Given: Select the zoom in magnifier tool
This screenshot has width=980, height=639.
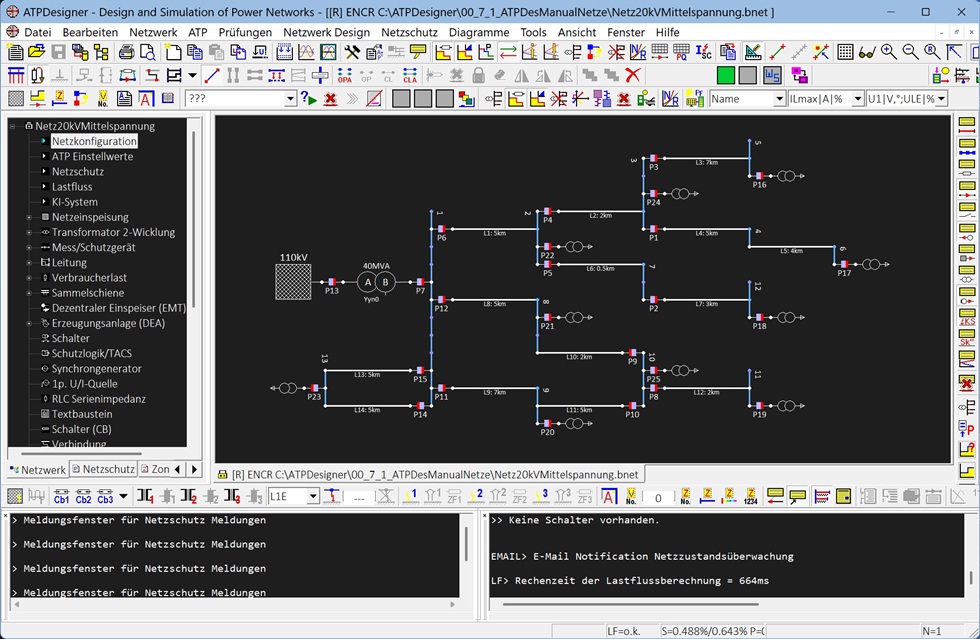Looking at the screenshot, I should point(889,52).
